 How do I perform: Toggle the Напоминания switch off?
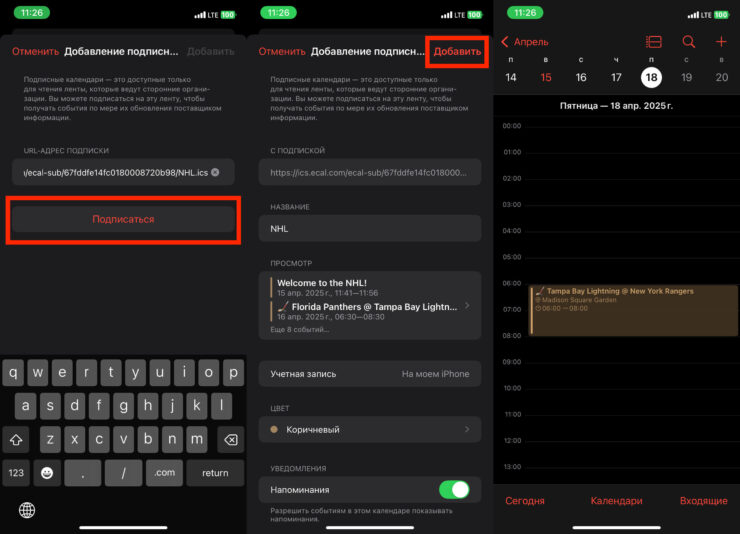[x=453, y=489]
